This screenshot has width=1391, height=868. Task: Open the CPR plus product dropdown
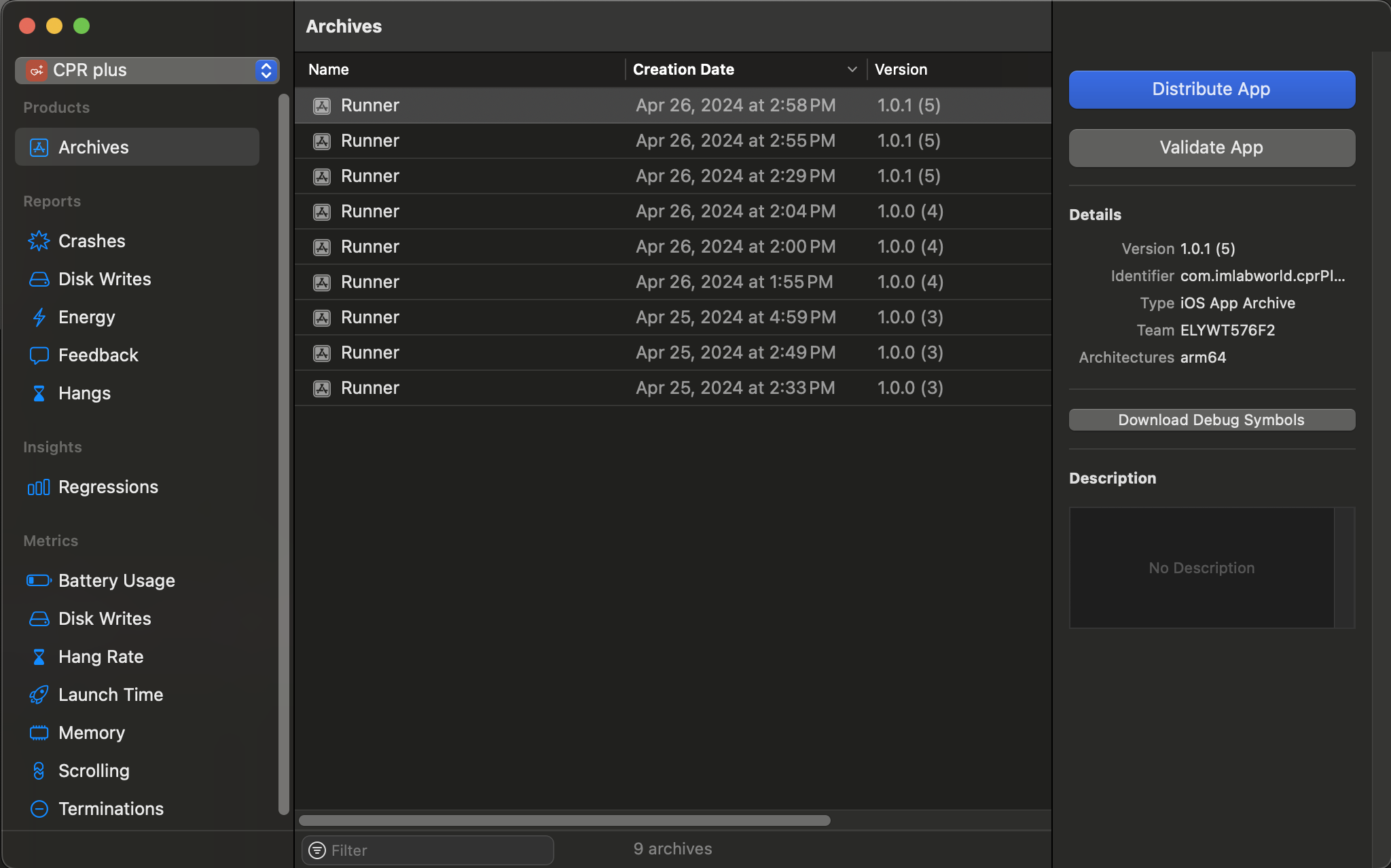[147, 70]
